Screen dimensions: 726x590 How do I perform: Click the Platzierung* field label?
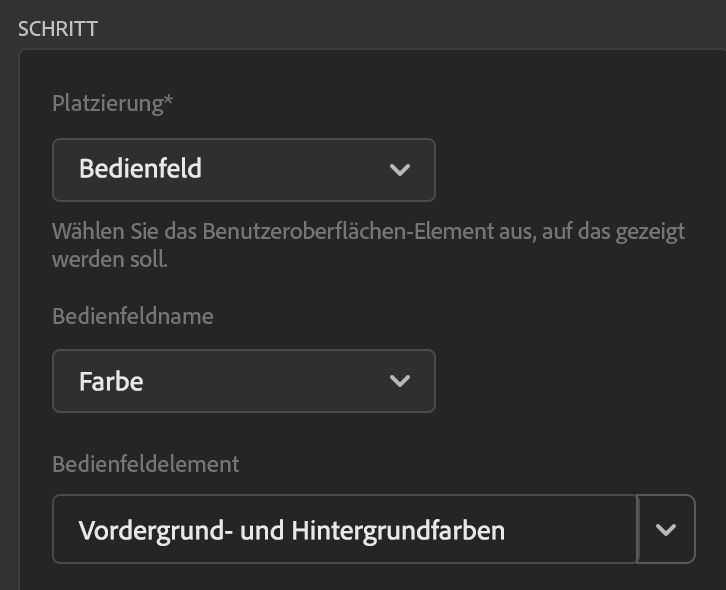[110, 104]
